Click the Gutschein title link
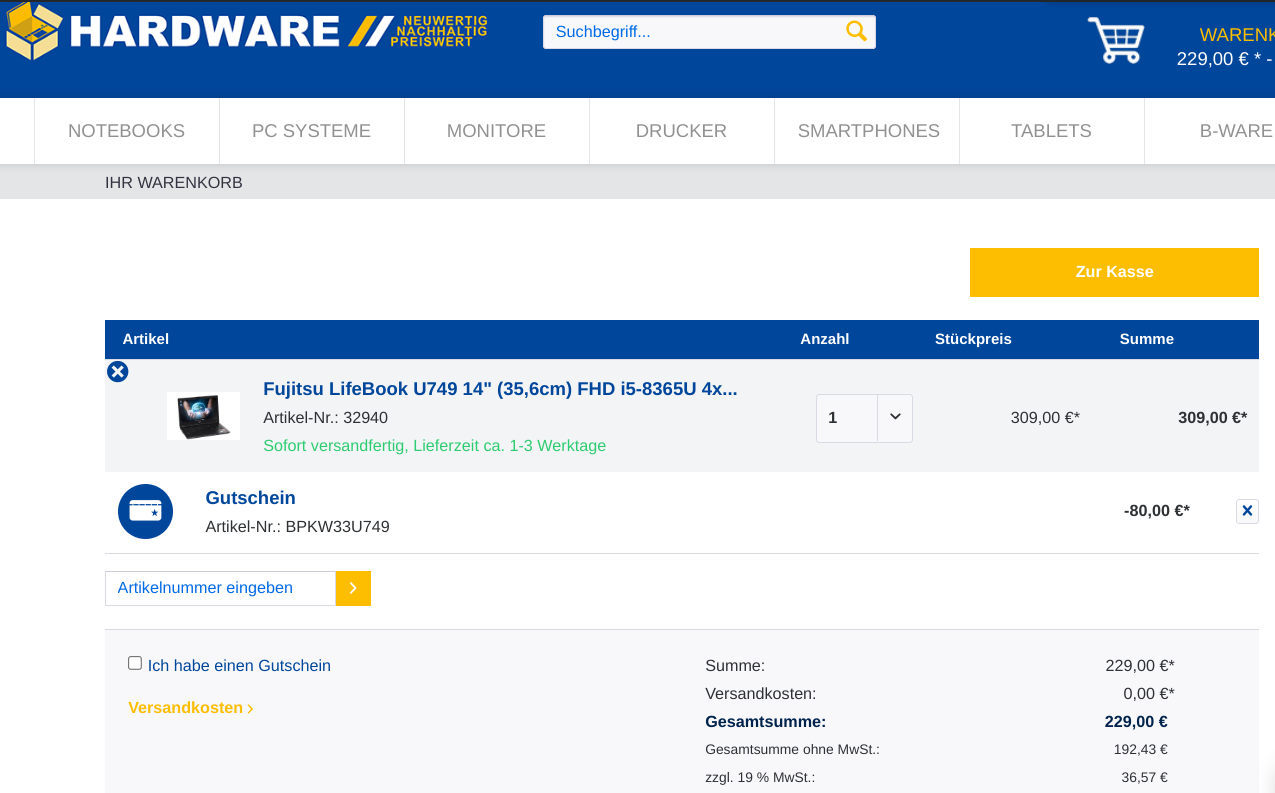The width and height of the screenshot is (1275, 793). pos(250,498)
